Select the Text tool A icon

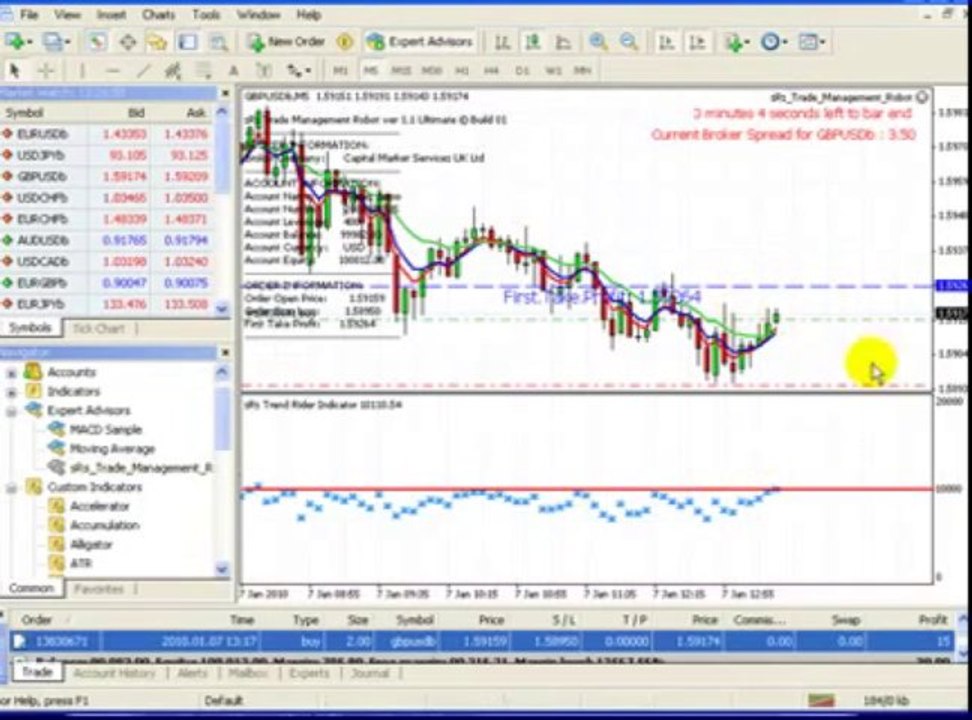pyautogui.click(x=234, y=71)
